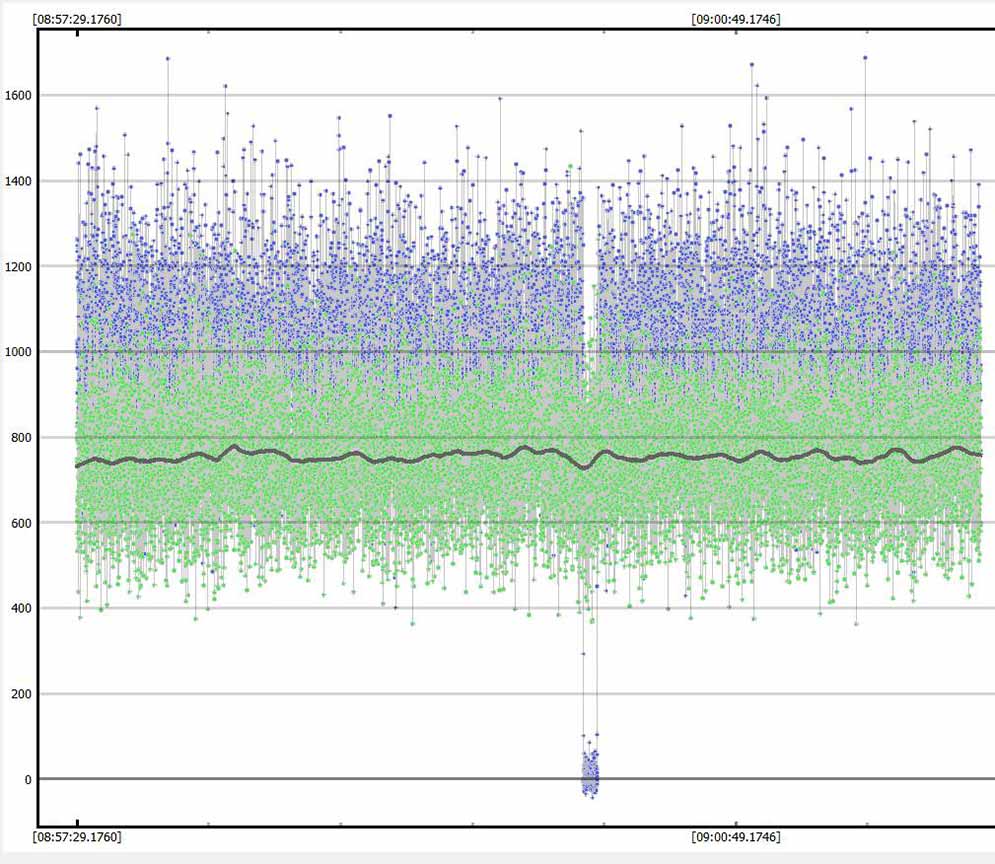
Task: Select the dark gray moving average line
Action: pyautogui.click(x=400, y=459)
